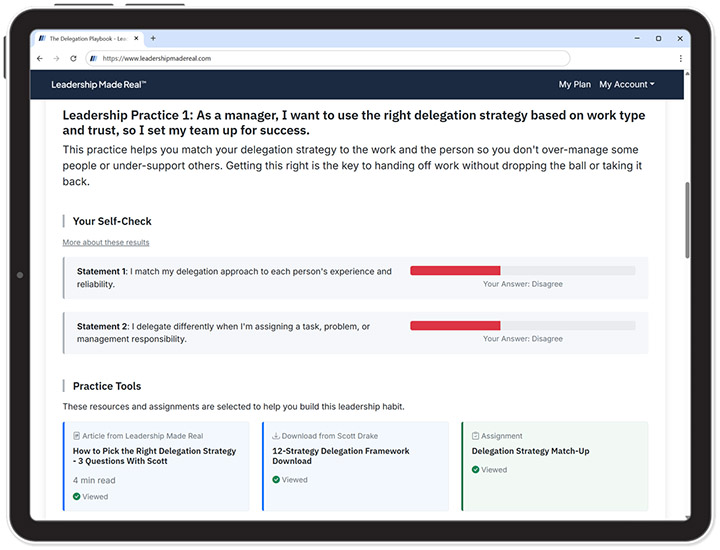Click the Assignment clipboard icon

click(x=475, y=436)
